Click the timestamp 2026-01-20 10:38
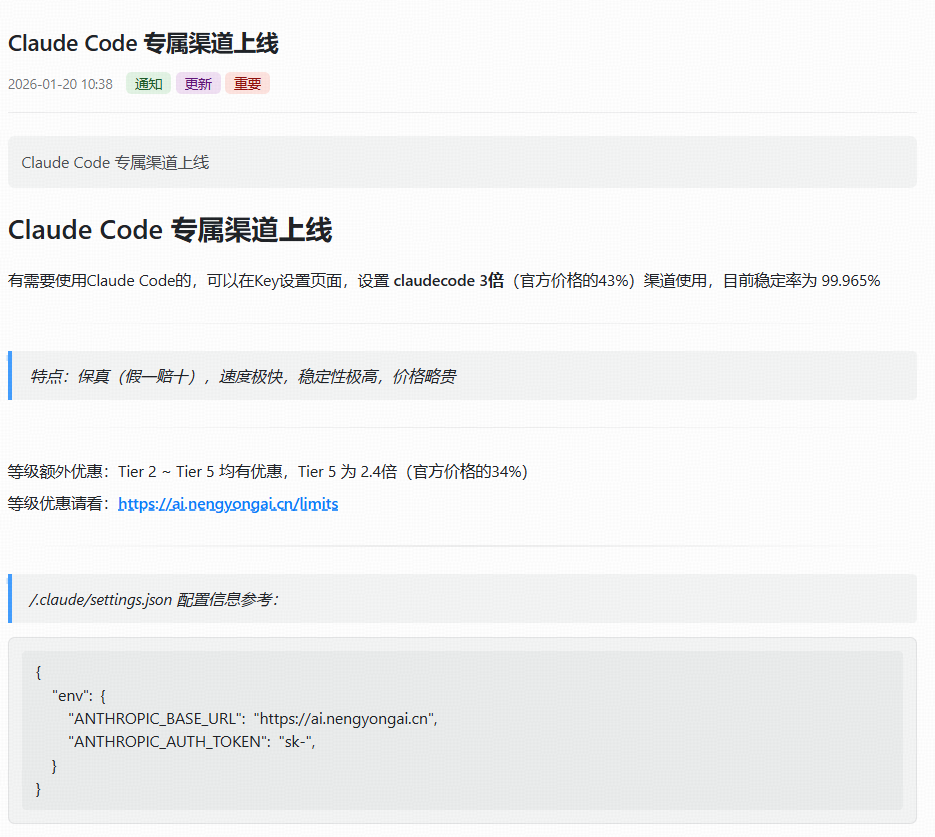Image resolution: width=935 pixels, height=837 pixels. pos(60,84)
